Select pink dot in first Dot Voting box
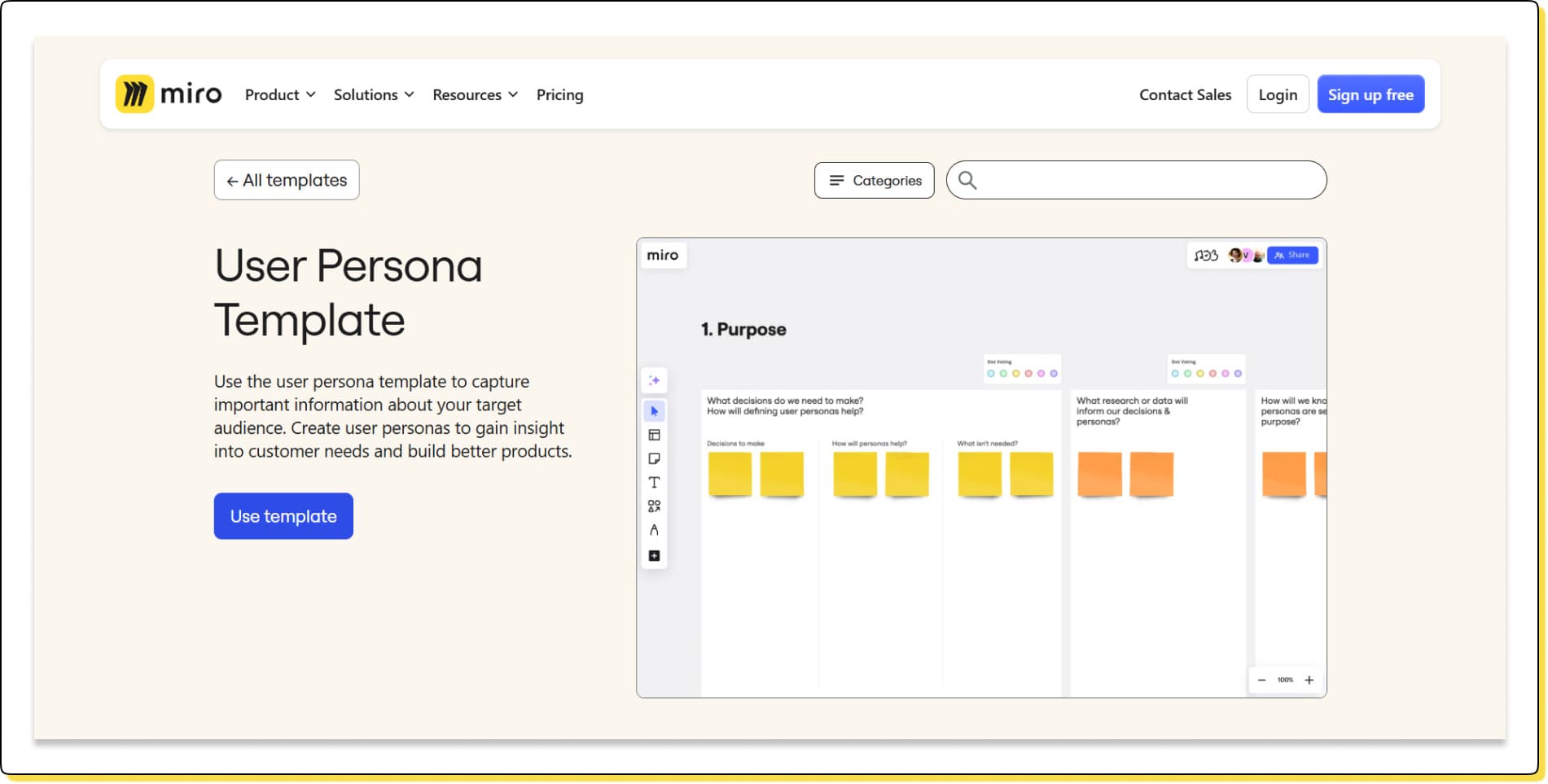 (1041, 374)
